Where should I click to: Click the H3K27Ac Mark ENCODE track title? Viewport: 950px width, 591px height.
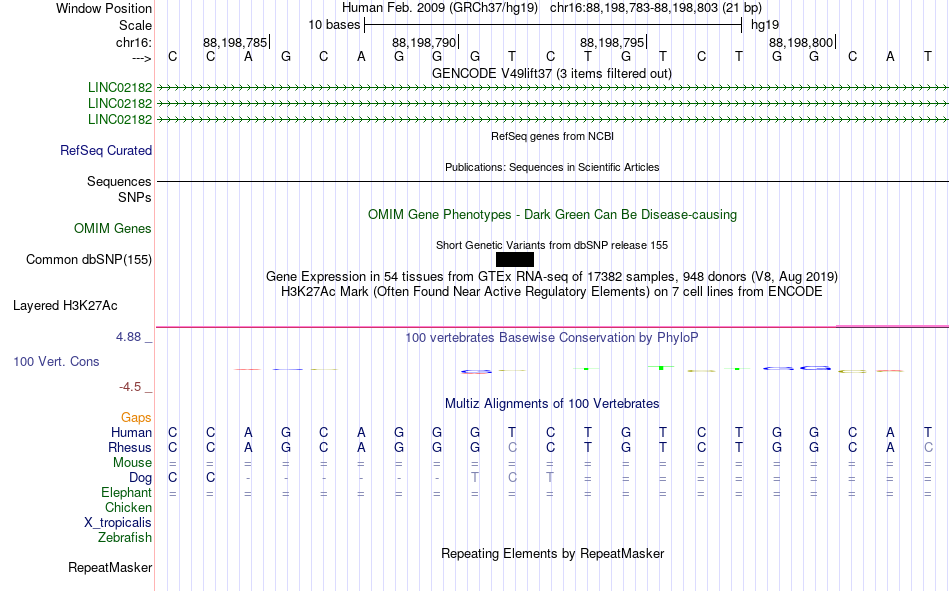coord(552,292)
